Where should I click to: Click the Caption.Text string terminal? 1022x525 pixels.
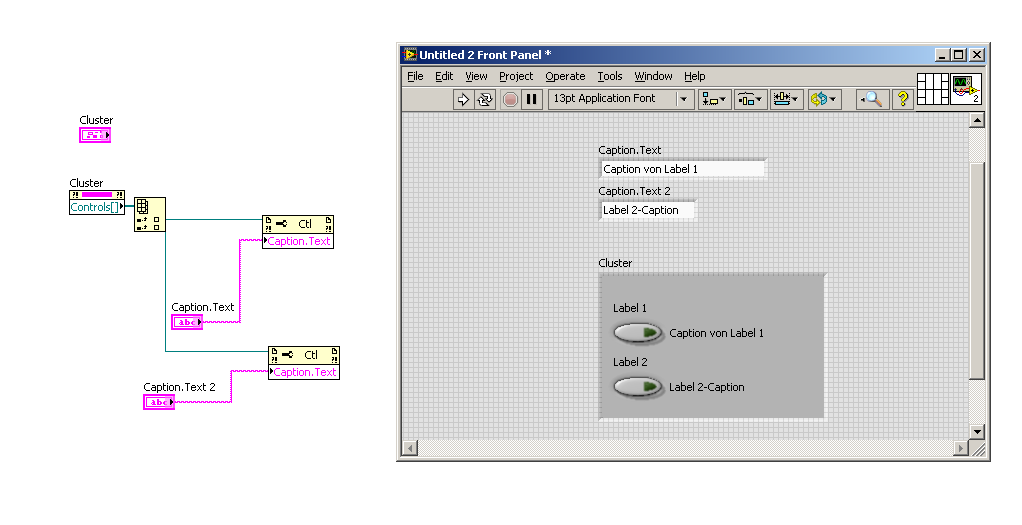(187, 322)
